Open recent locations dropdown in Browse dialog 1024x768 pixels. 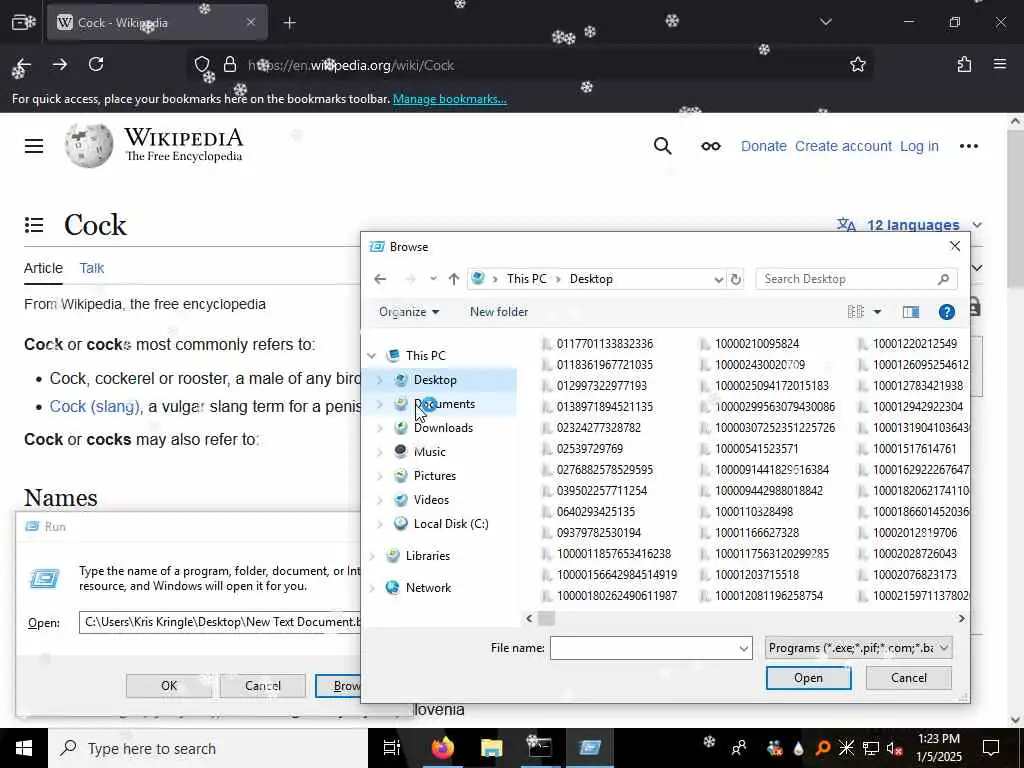tap(433, 280)
